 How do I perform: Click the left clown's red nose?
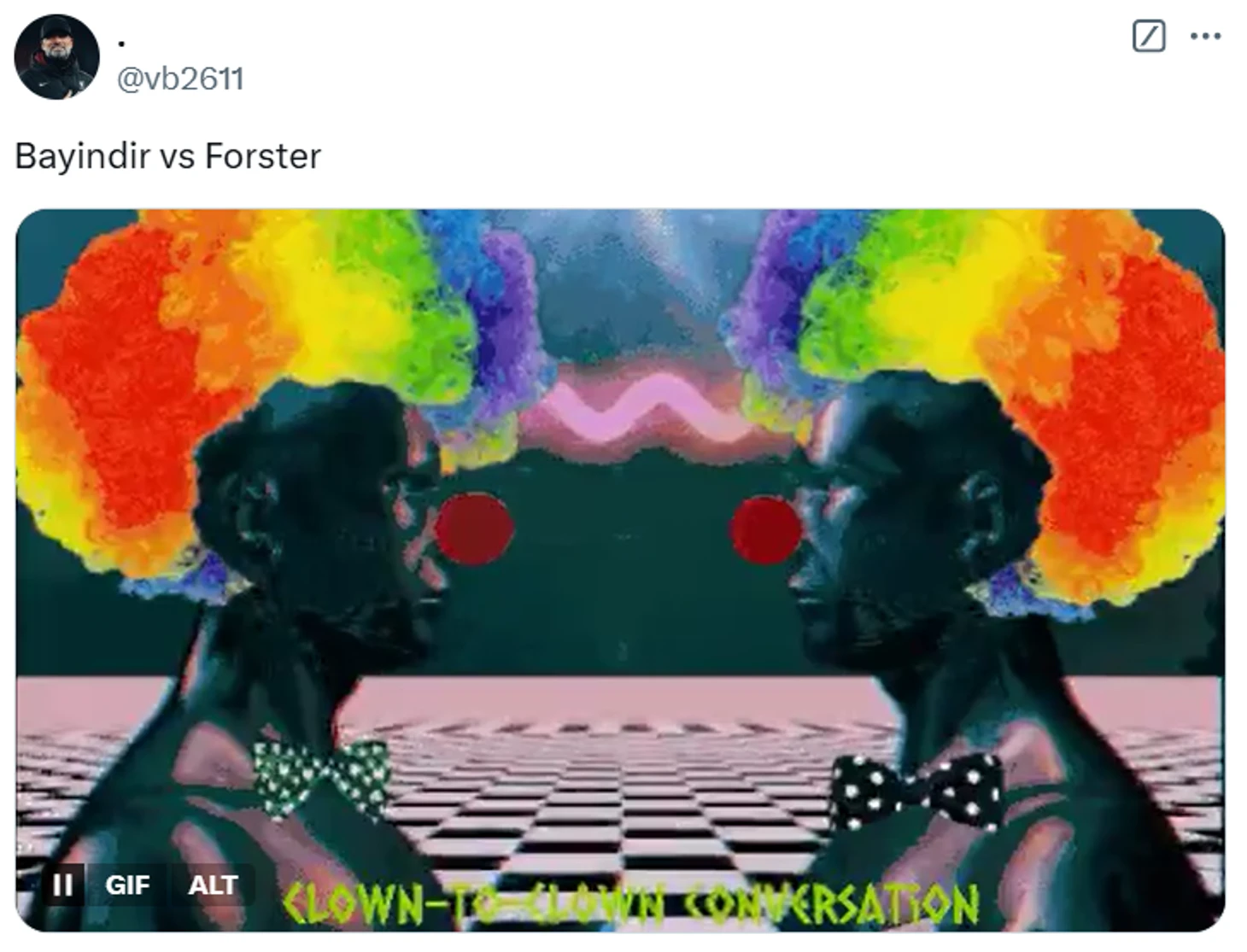coord(474,529)
